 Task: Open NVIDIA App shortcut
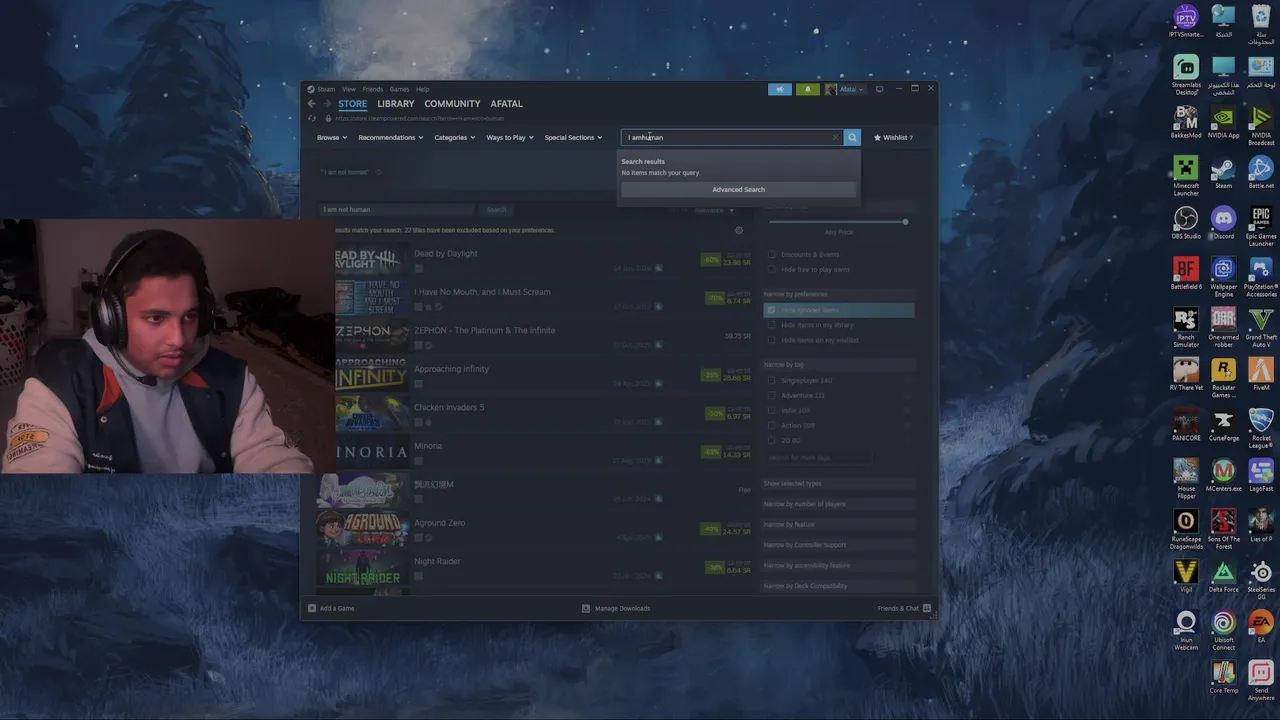pos(1224,122)
